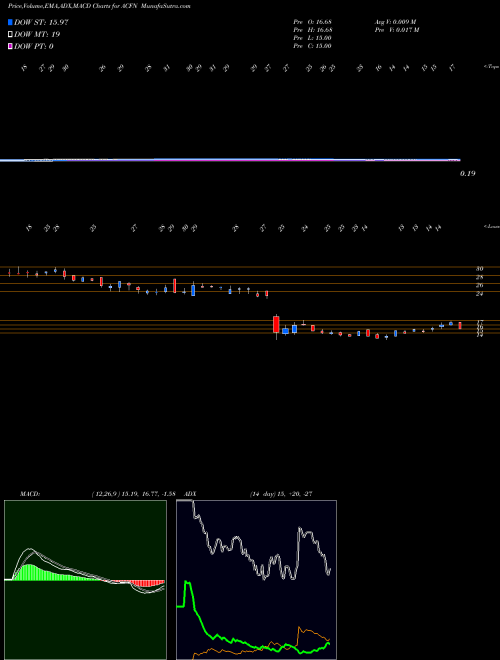
Task: Click the blue DOW ST legend swatch
Action: (10, 22)
